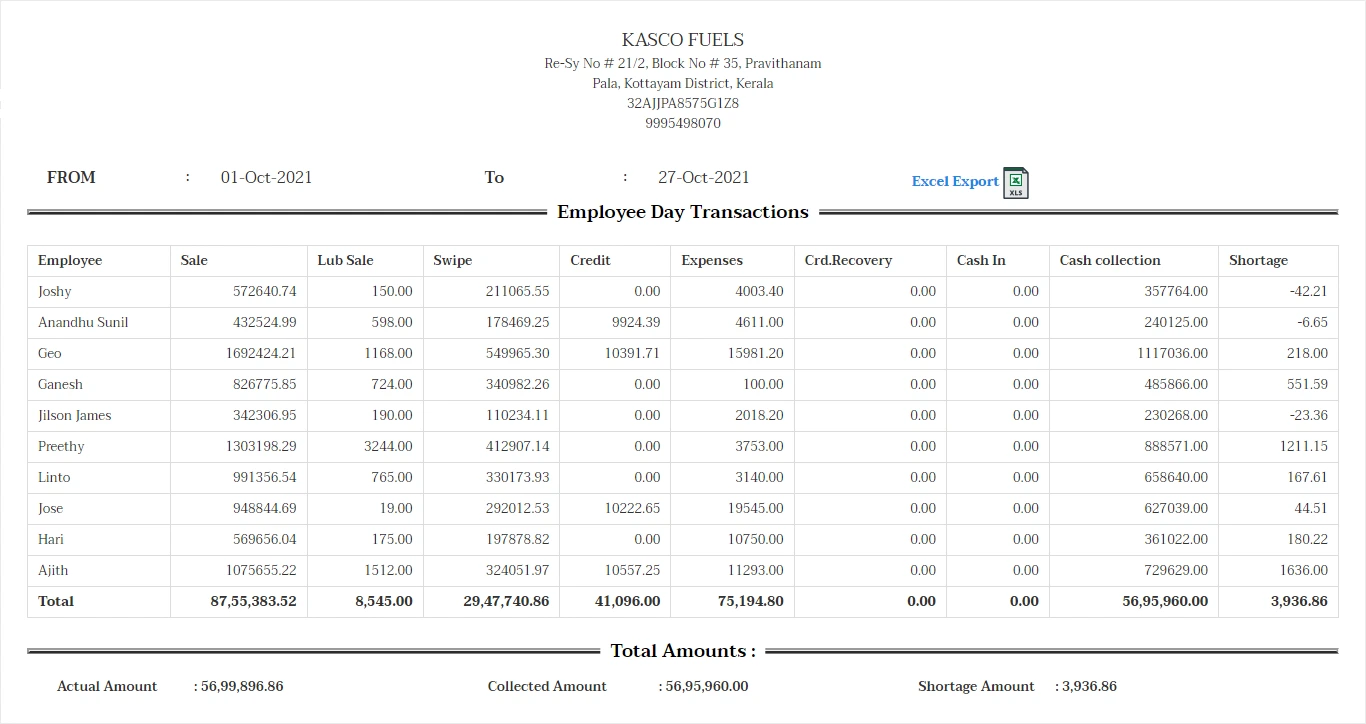
Task: Click the Employee Day Transactions heading
Action: pyautogui.click(x=683, y=212)
